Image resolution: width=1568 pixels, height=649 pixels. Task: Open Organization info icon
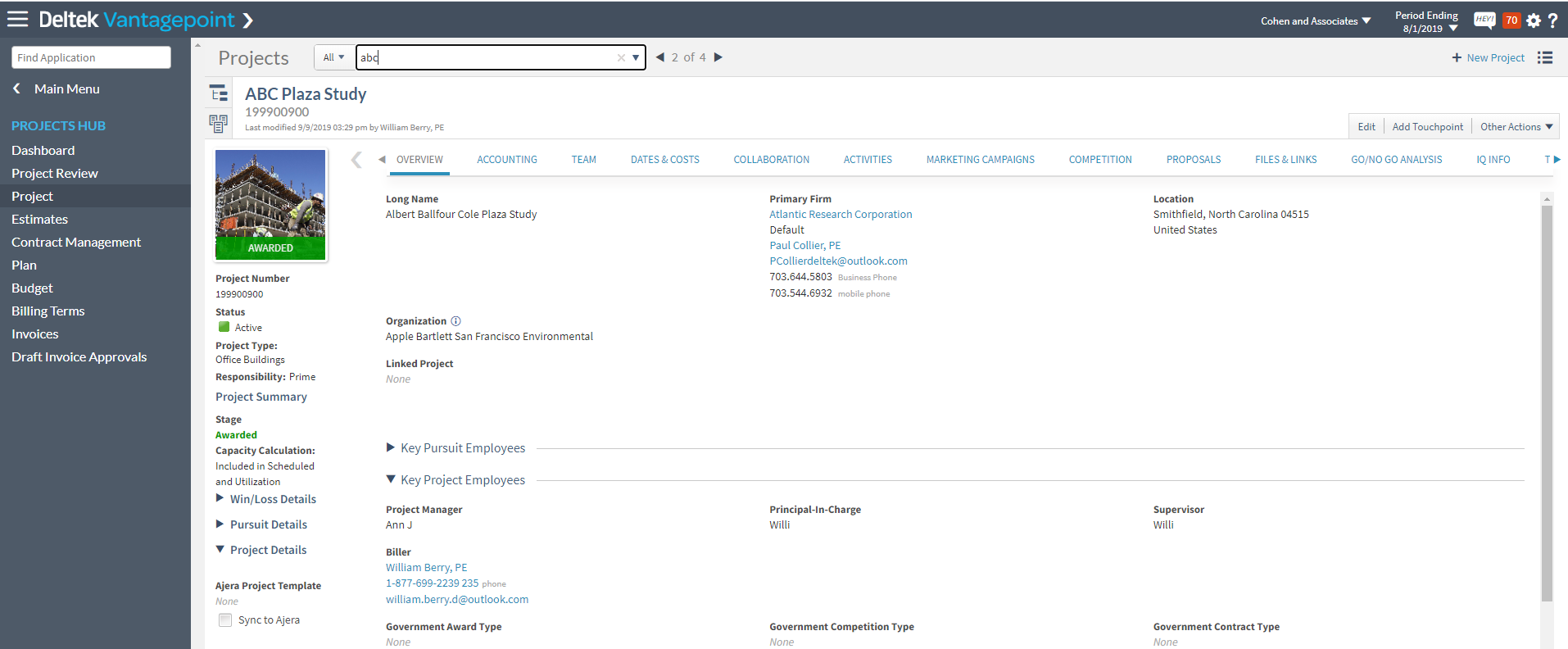[456, 321]
